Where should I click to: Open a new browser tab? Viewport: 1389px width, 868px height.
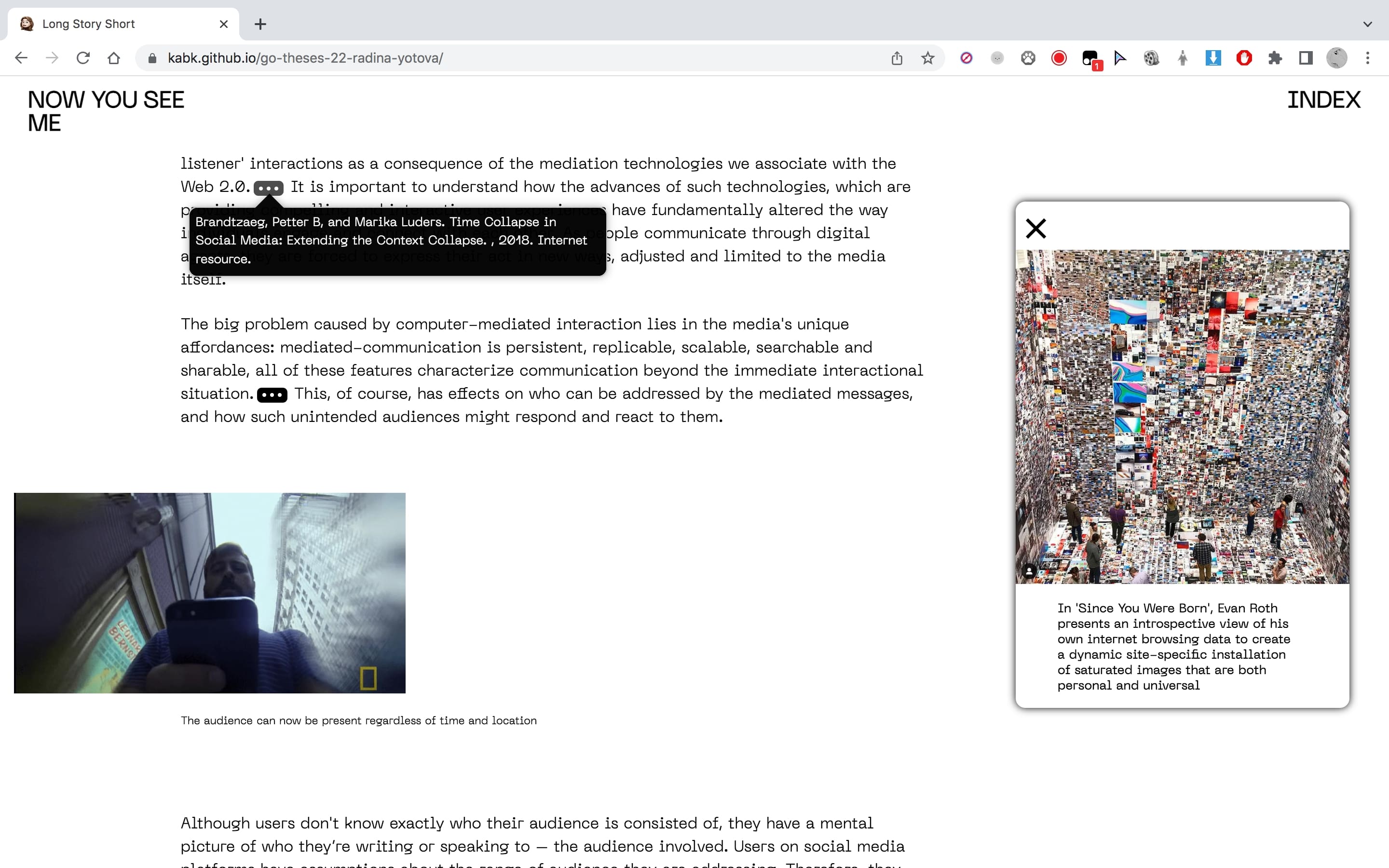click(x=260, y=24)
